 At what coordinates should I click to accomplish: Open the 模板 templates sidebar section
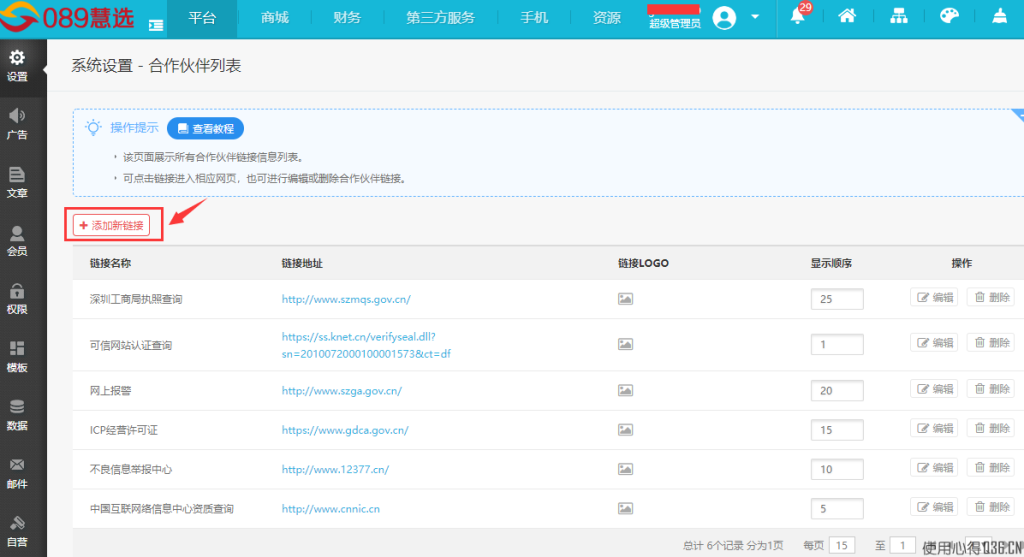click(18, 357)
